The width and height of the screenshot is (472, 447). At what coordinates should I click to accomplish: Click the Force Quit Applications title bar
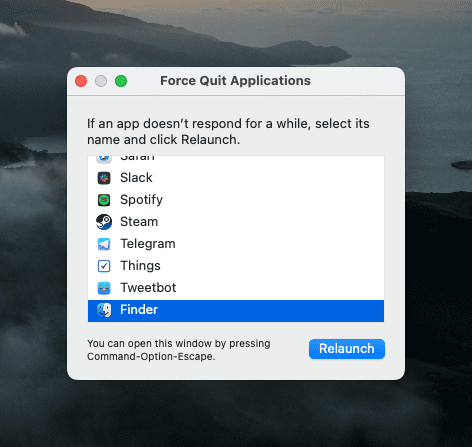click(x=236, y=81)
